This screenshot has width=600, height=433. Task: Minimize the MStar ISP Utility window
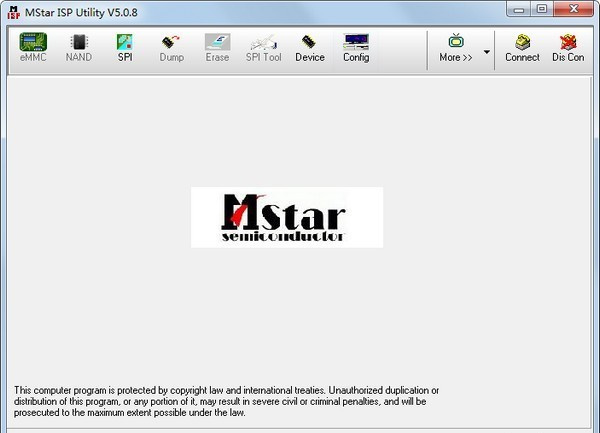tap(519, 9)
